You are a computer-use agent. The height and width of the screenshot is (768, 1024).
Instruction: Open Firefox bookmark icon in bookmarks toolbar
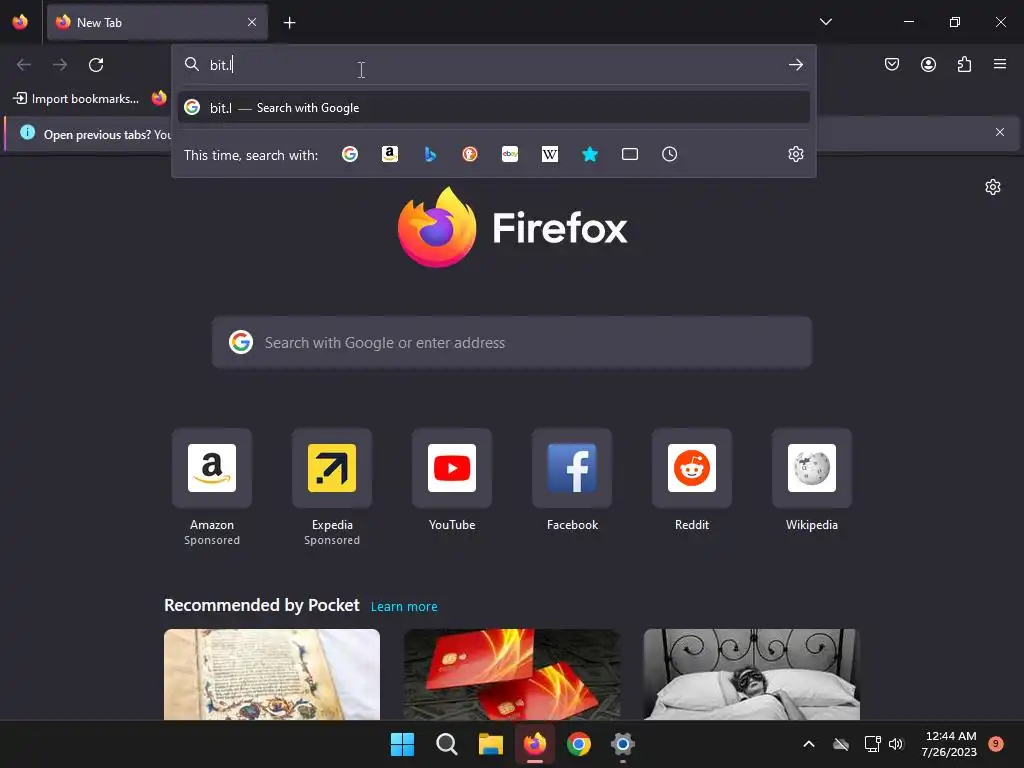[x=159, y=99]
